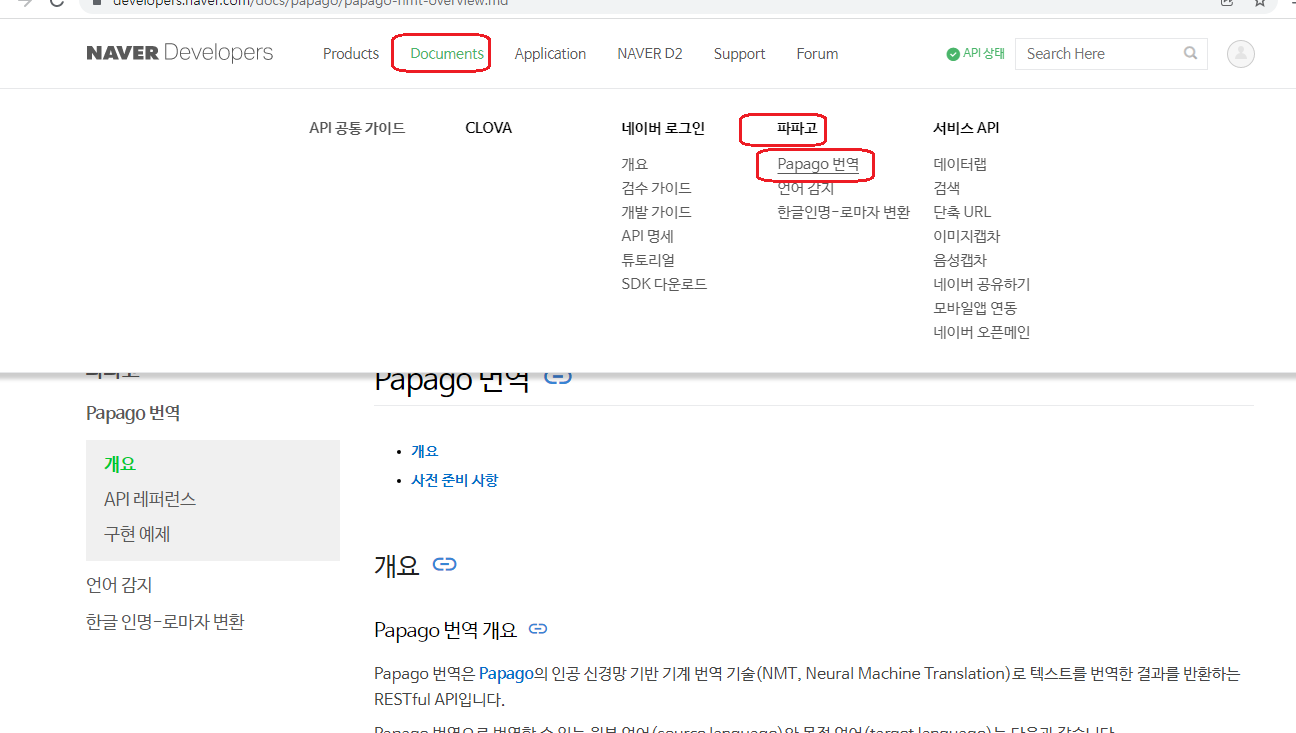Screen dimensions: 1296x733
Task: Open SDK 다운로드 link
Action: click(x=664, y=284)
